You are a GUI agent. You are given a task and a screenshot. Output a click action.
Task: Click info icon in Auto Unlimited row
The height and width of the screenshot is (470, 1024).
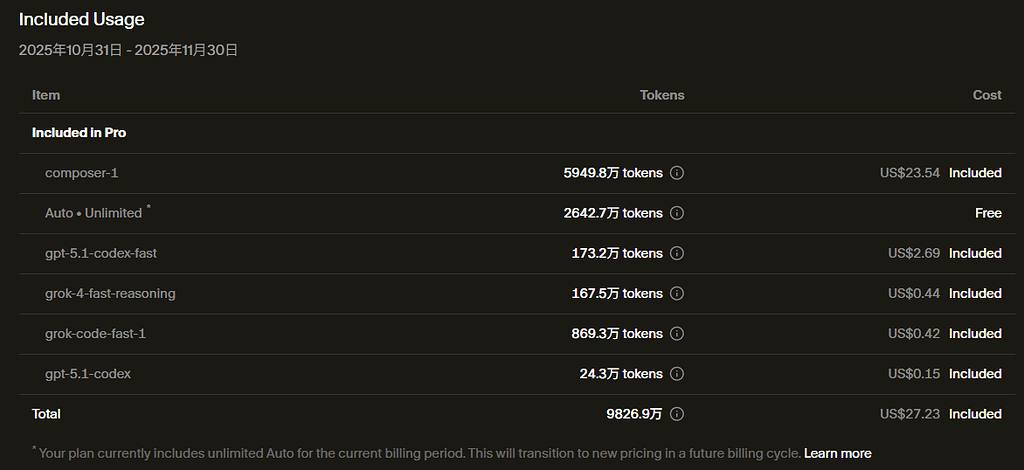click(677, 213)
